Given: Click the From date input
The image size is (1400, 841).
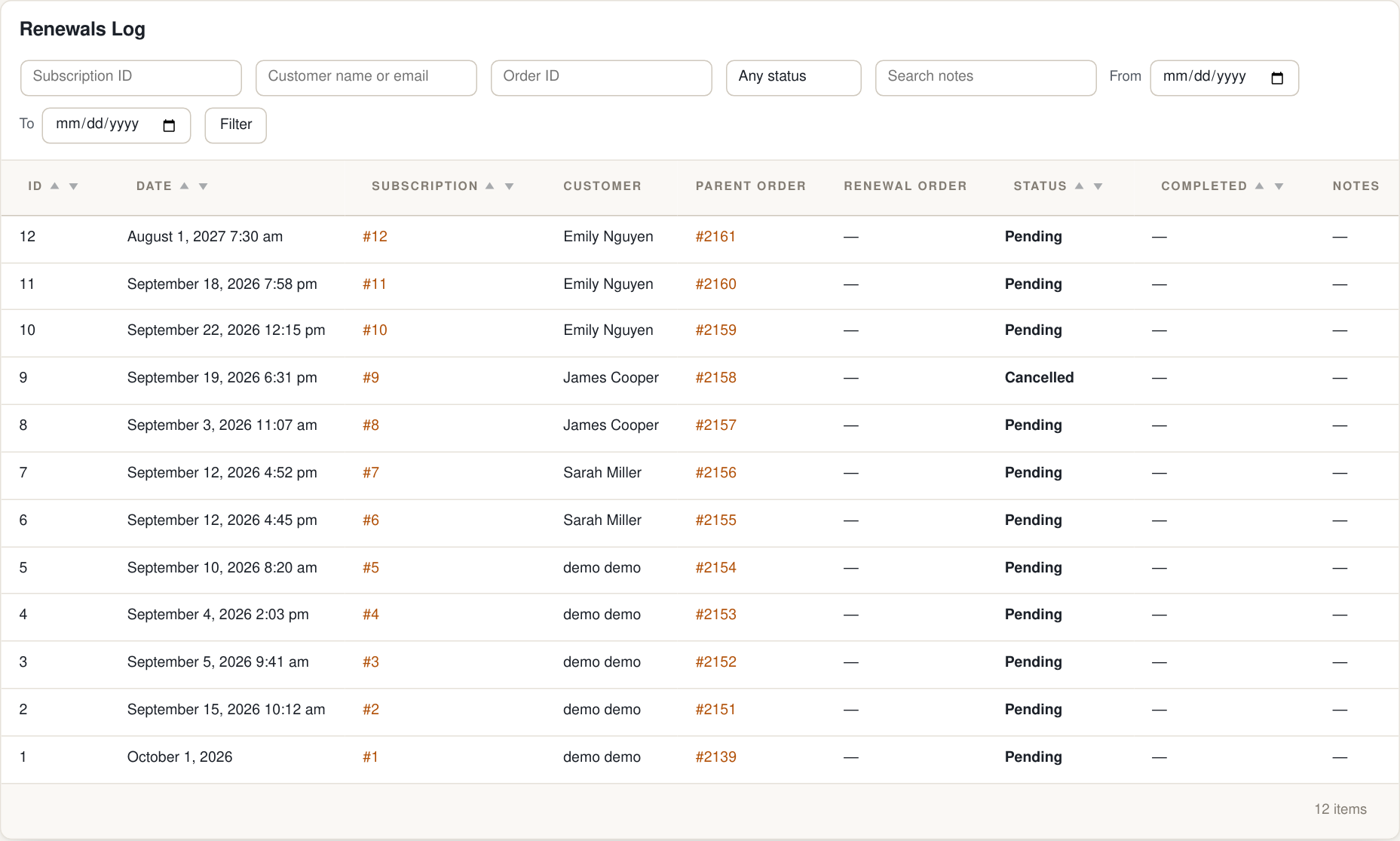Looking at the screenshot, I should point(1224,78).
